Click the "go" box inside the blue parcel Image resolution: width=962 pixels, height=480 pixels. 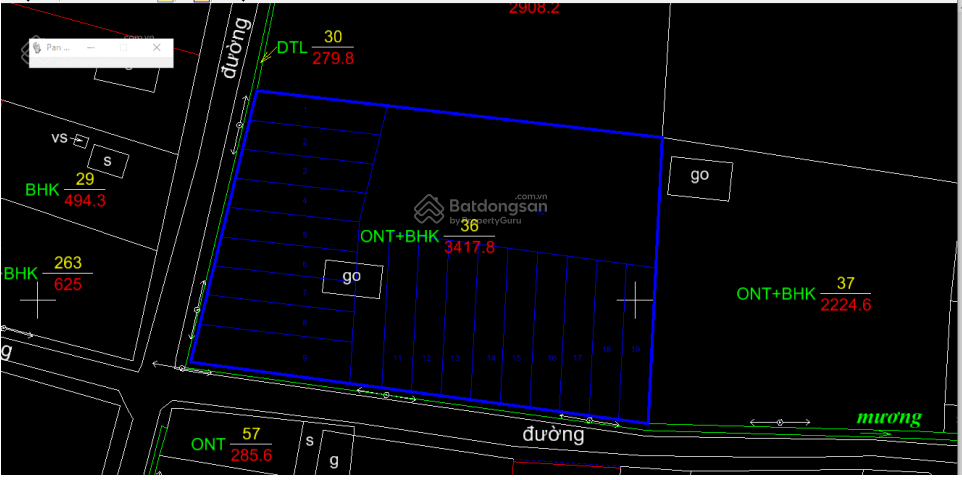tap(351, 277)
